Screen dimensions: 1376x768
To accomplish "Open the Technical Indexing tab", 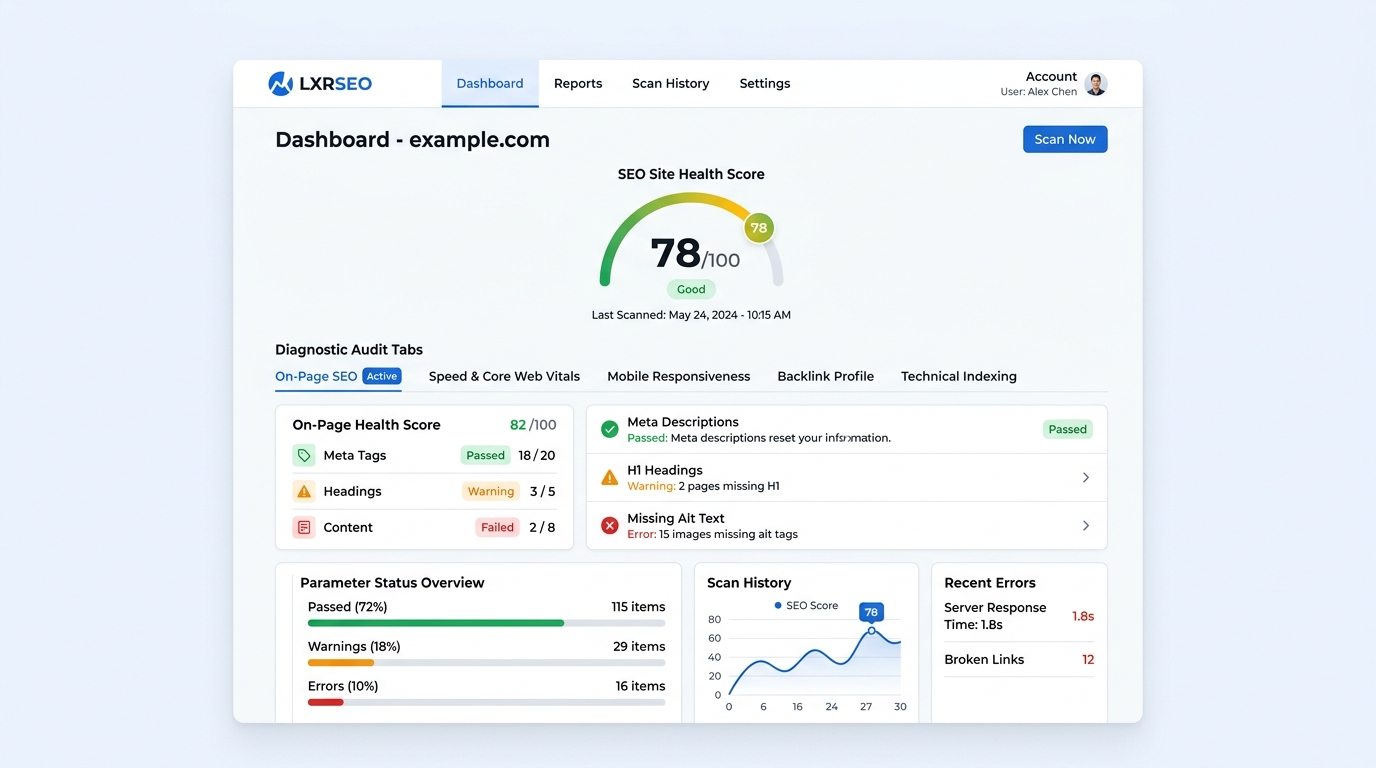I will [x=959, y=377].
